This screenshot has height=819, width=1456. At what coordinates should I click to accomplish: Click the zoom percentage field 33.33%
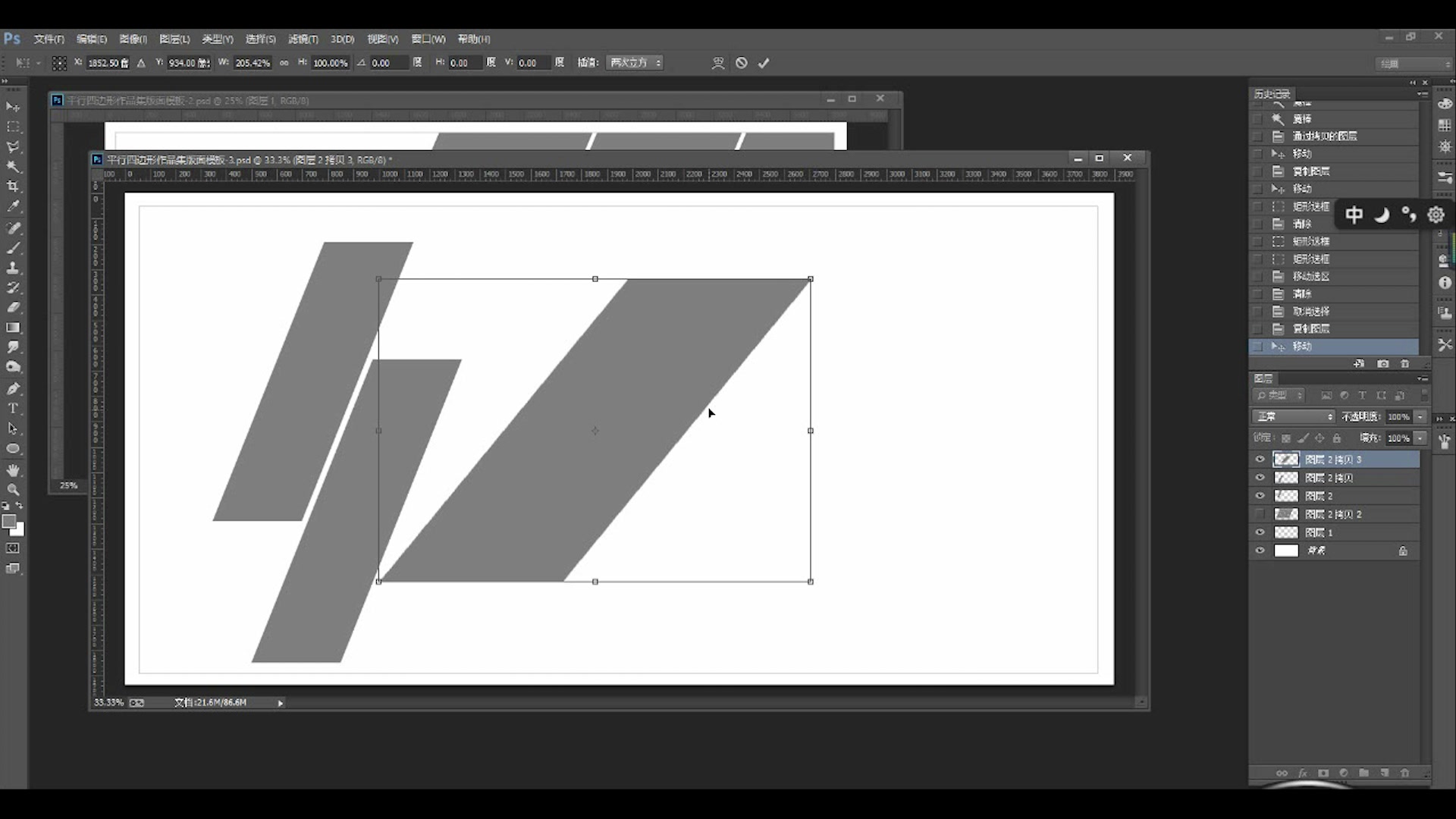(108, 702)
